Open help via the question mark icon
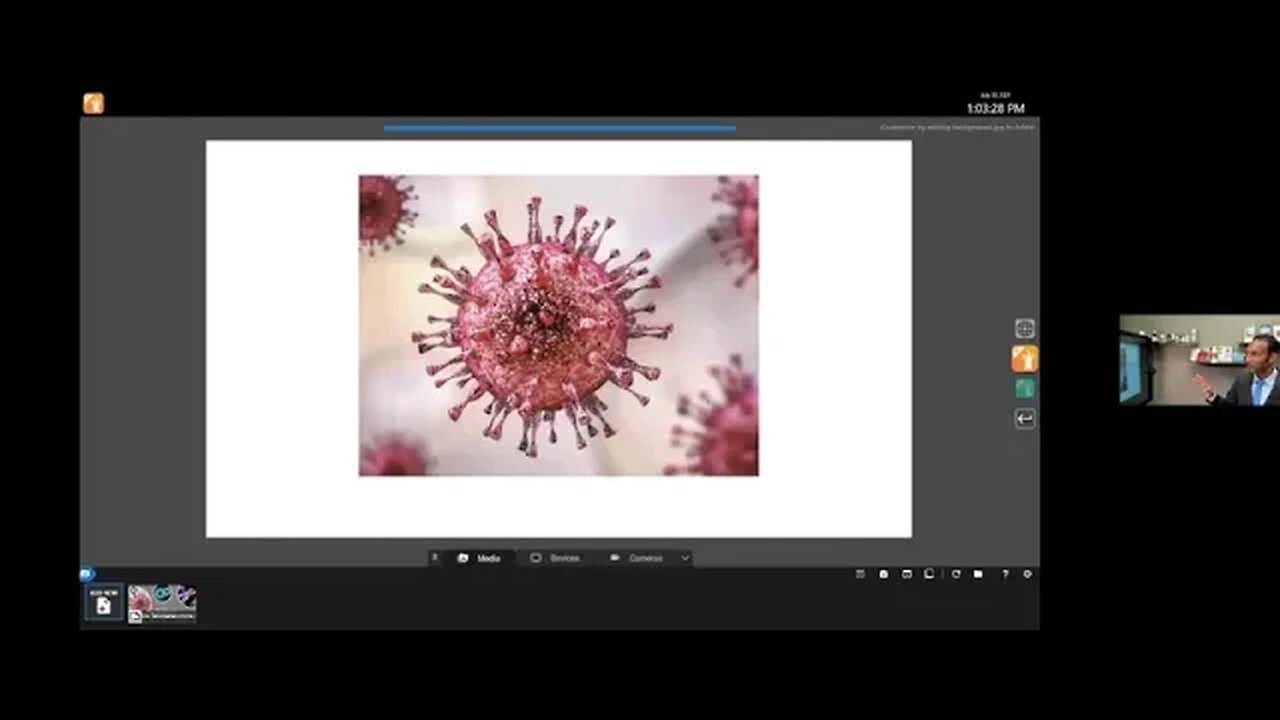The image size is (1280, 720). tap(1005, 574)
